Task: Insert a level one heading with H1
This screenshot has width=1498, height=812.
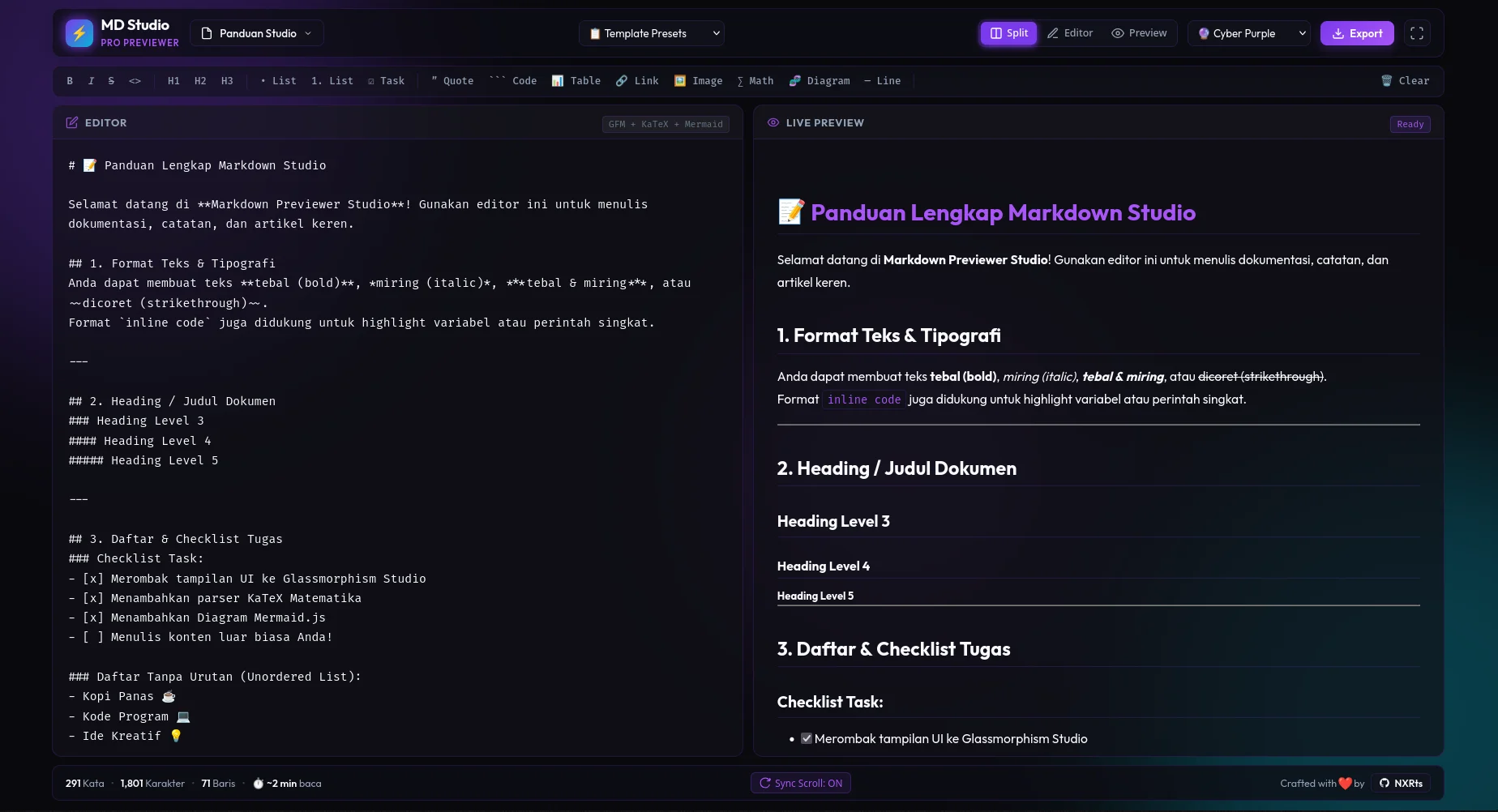Action: tap(173, 81)
